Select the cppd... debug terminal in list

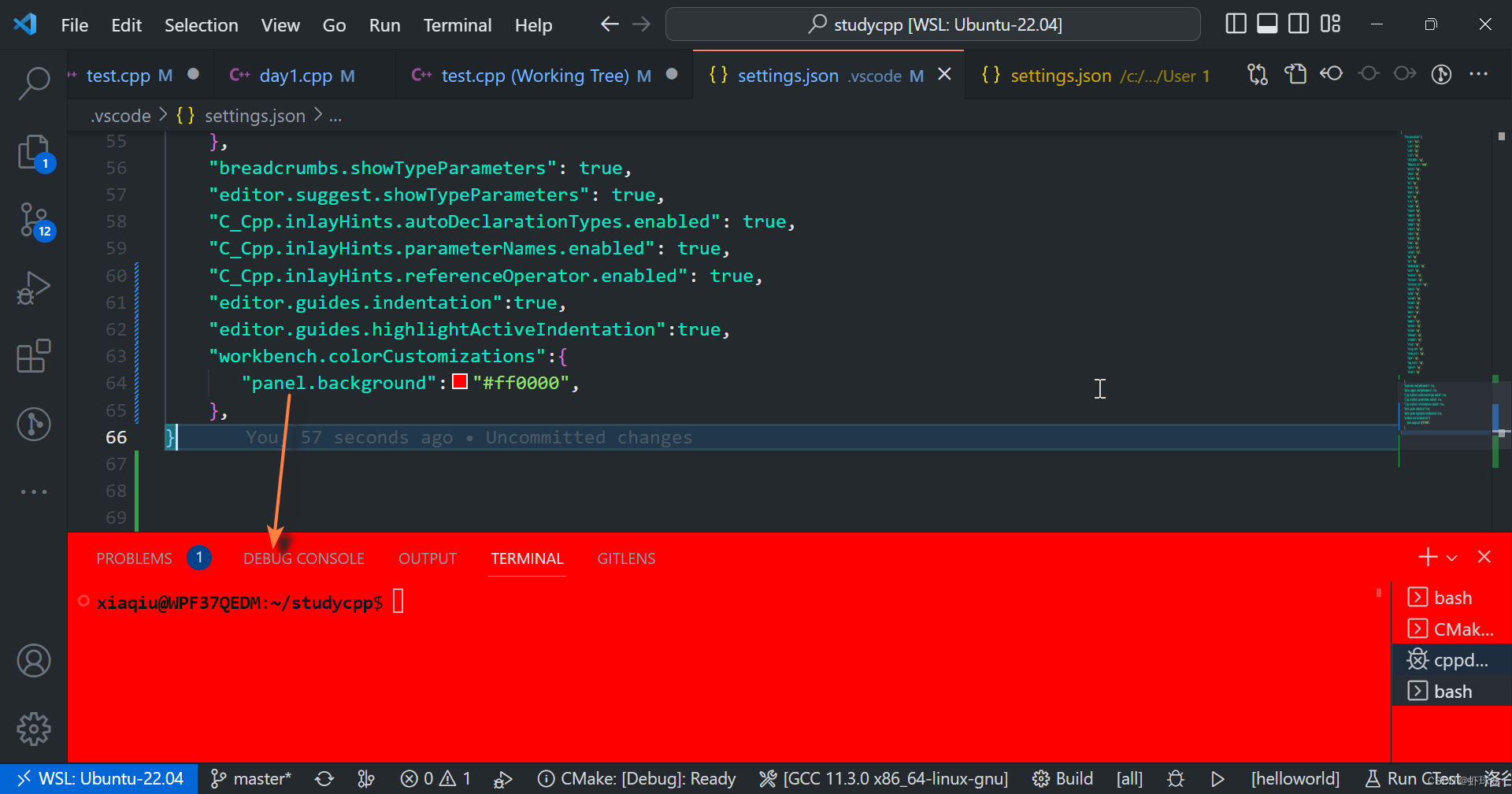point(1451,660)
